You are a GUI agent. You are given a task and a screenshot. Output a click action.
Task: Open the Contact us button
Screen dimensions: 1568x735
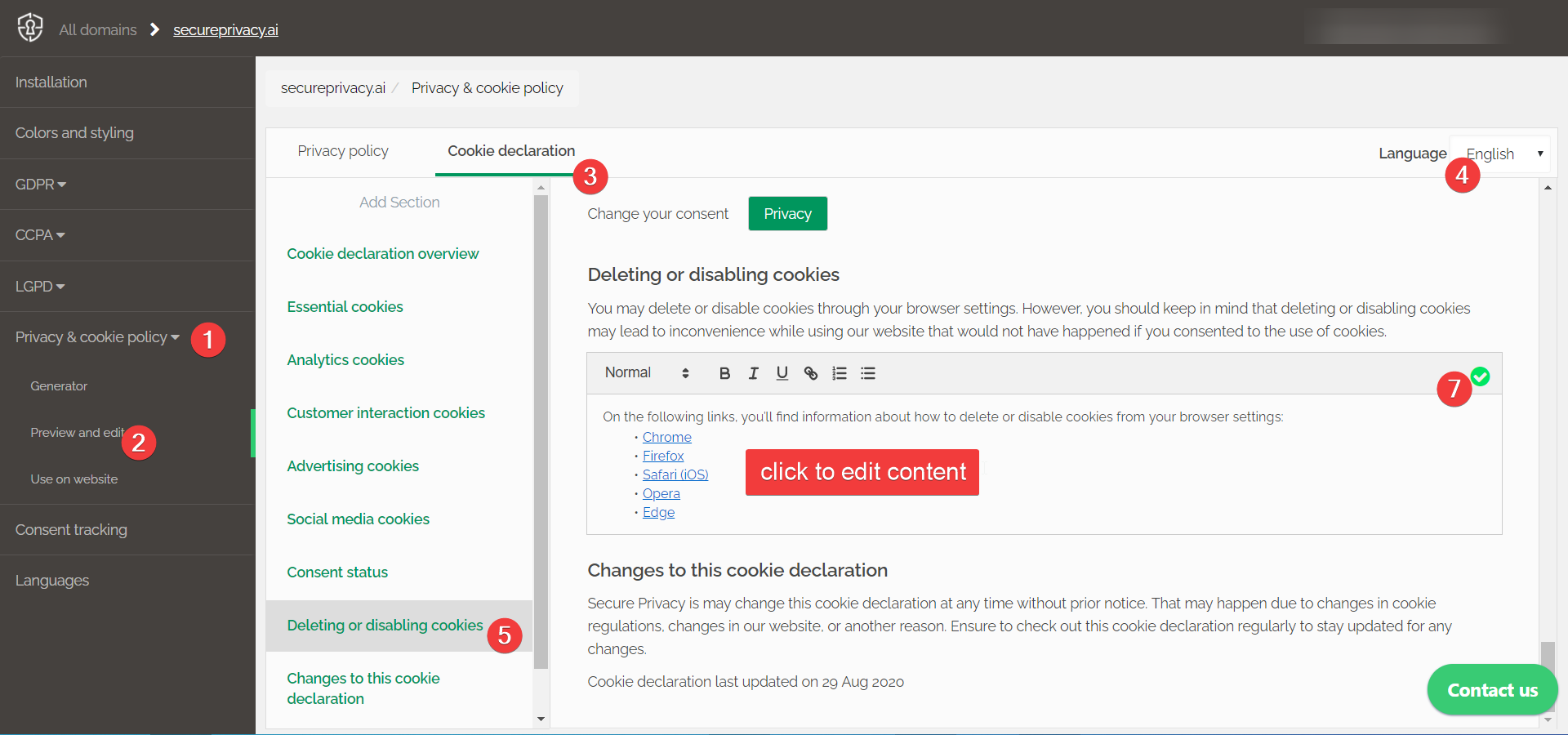[x=1491, y=689]
